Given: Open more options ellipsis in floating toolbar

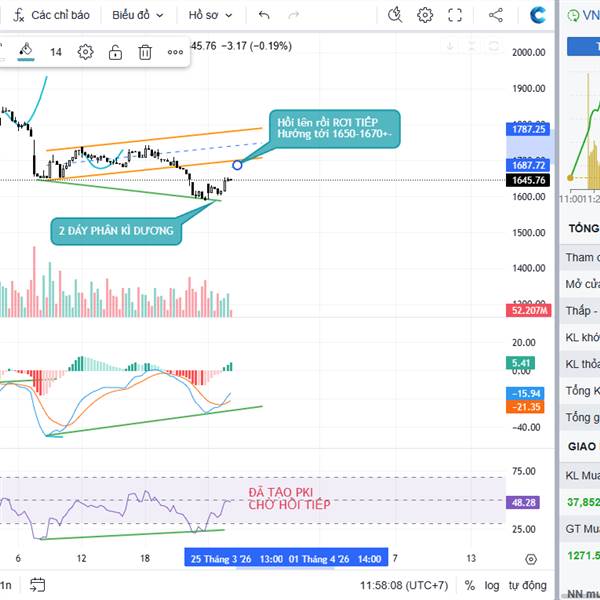Looking at the screenshot, I should click(x=175, y=52).
